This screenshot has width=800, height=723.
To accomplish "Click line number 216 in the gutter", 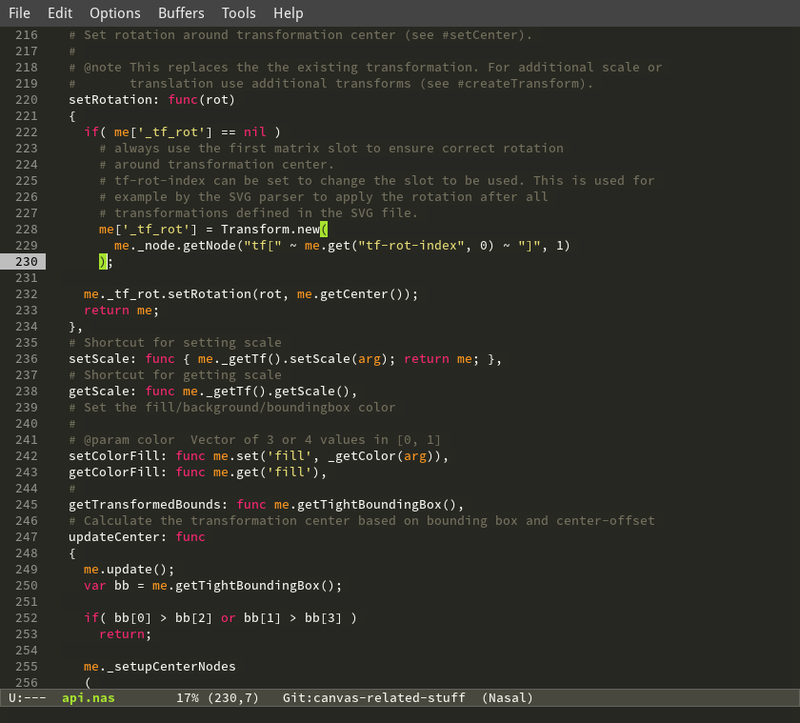I will pyautogui.click(x=28, y=35).
